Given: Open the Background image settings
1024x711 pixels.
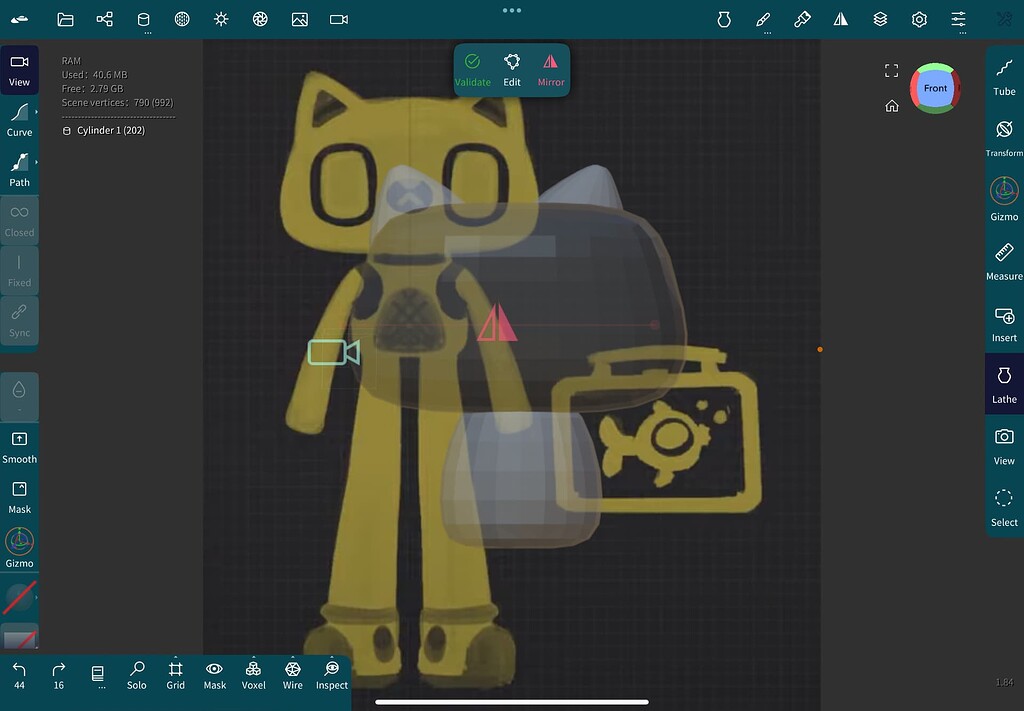Looking at the screenshot, I should pyautogui.click(x=299, y=19).
